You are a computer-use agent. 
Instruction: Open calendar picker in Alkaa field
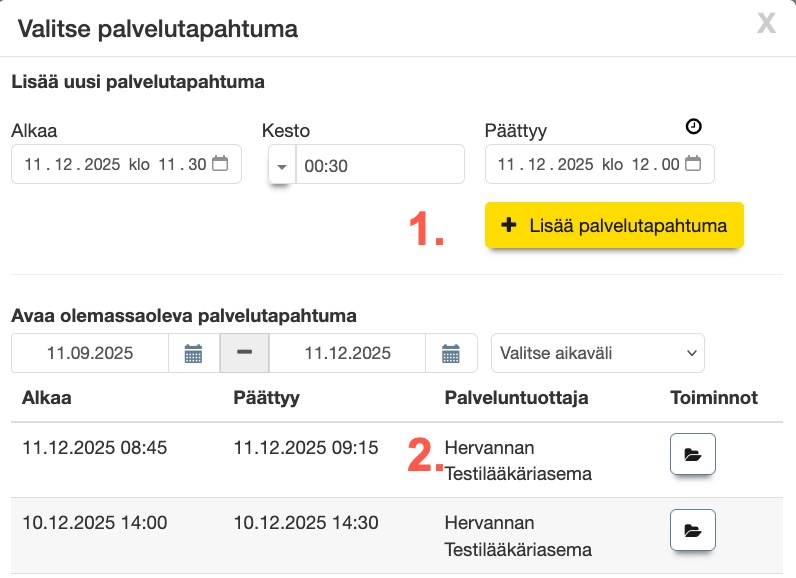coord(220,164)
